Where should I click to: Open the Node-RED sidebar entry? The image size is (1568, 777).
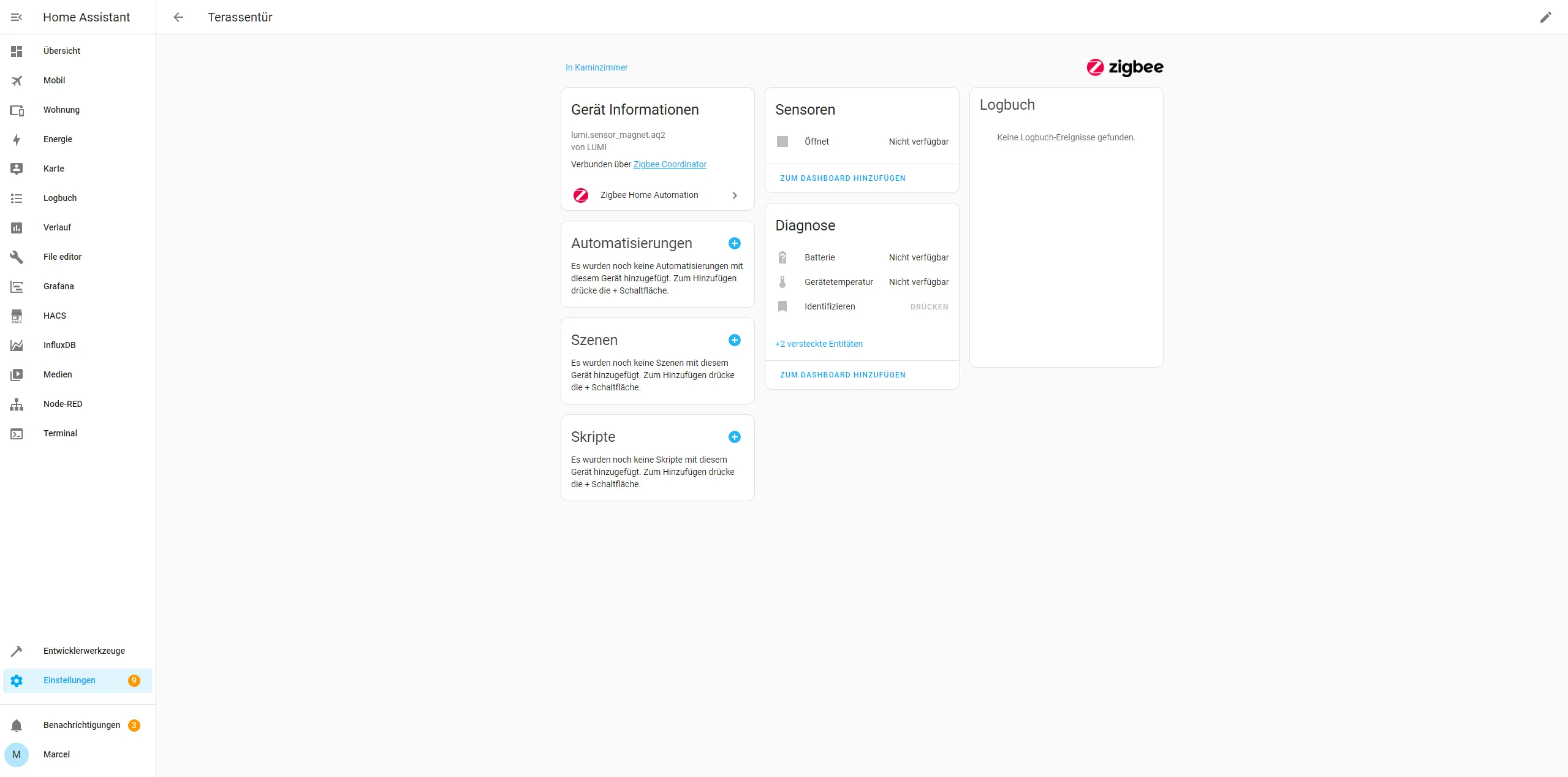point(62,404)
